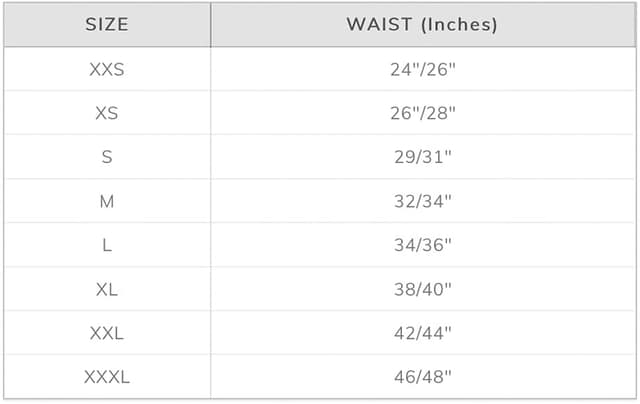Highlight the 32/34" waist measurement
640x404 pixels.
click(422, 201)
